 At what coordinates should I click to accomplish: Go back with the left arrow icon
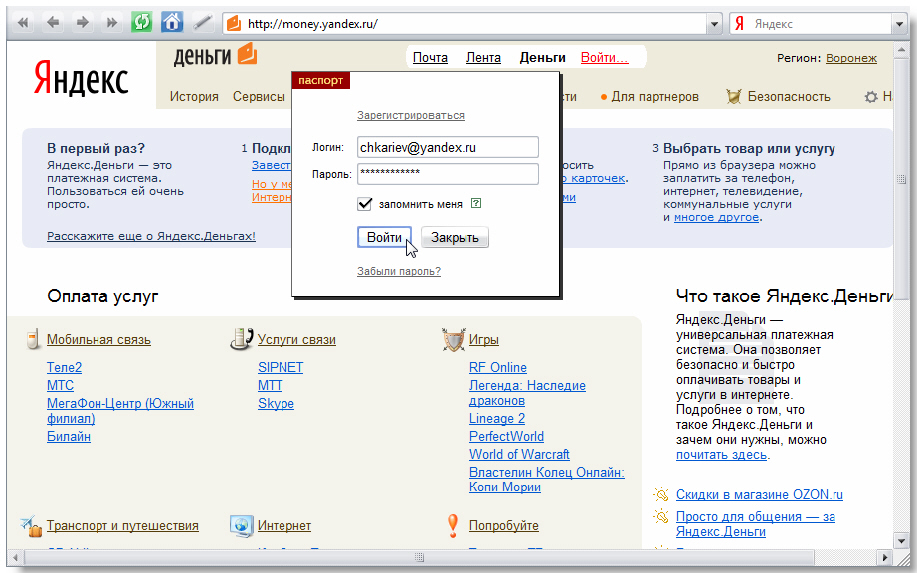click(53, 23)
